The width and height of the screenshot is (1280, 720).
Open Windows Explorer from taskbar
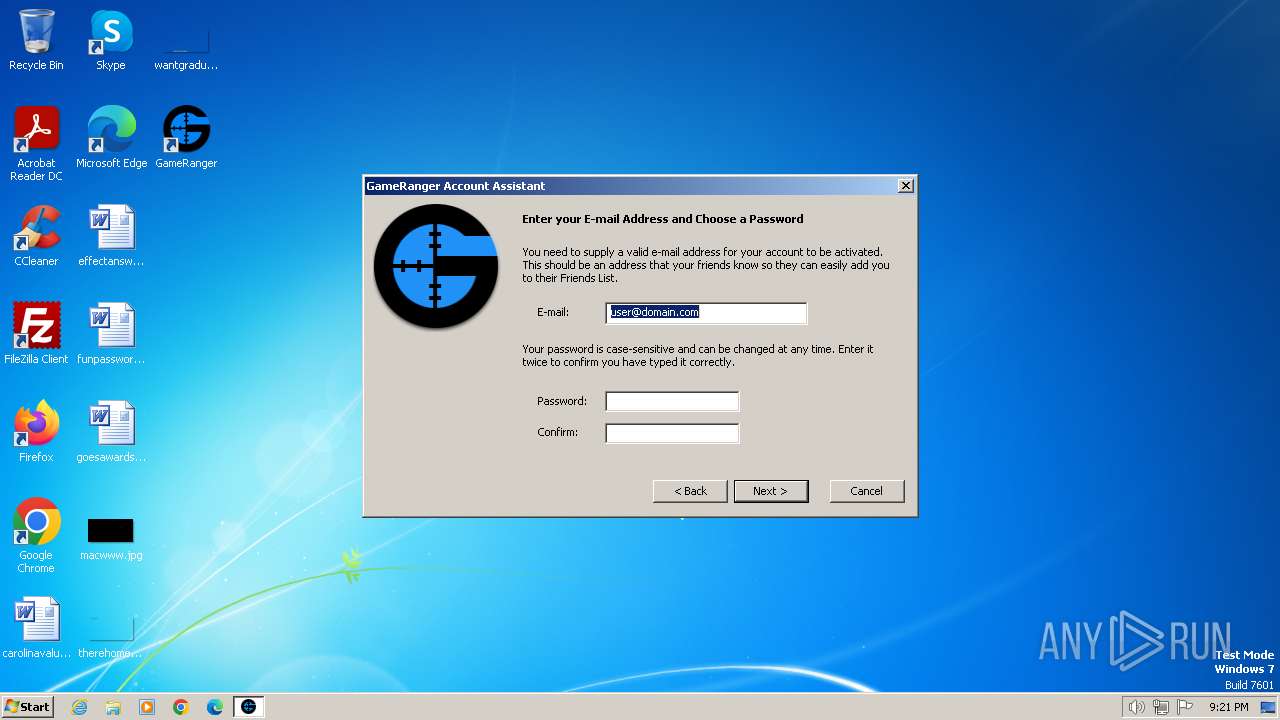(x=113, y=707)
